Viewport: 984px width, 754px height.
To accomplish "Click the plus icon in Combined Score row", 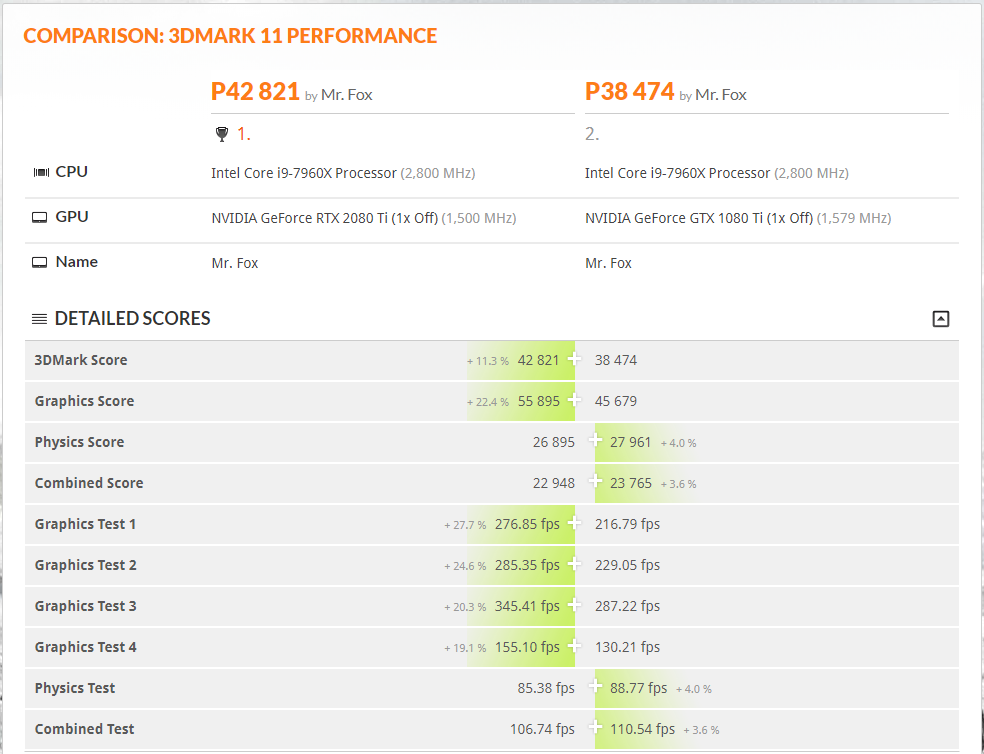I will tap(596, 482).
